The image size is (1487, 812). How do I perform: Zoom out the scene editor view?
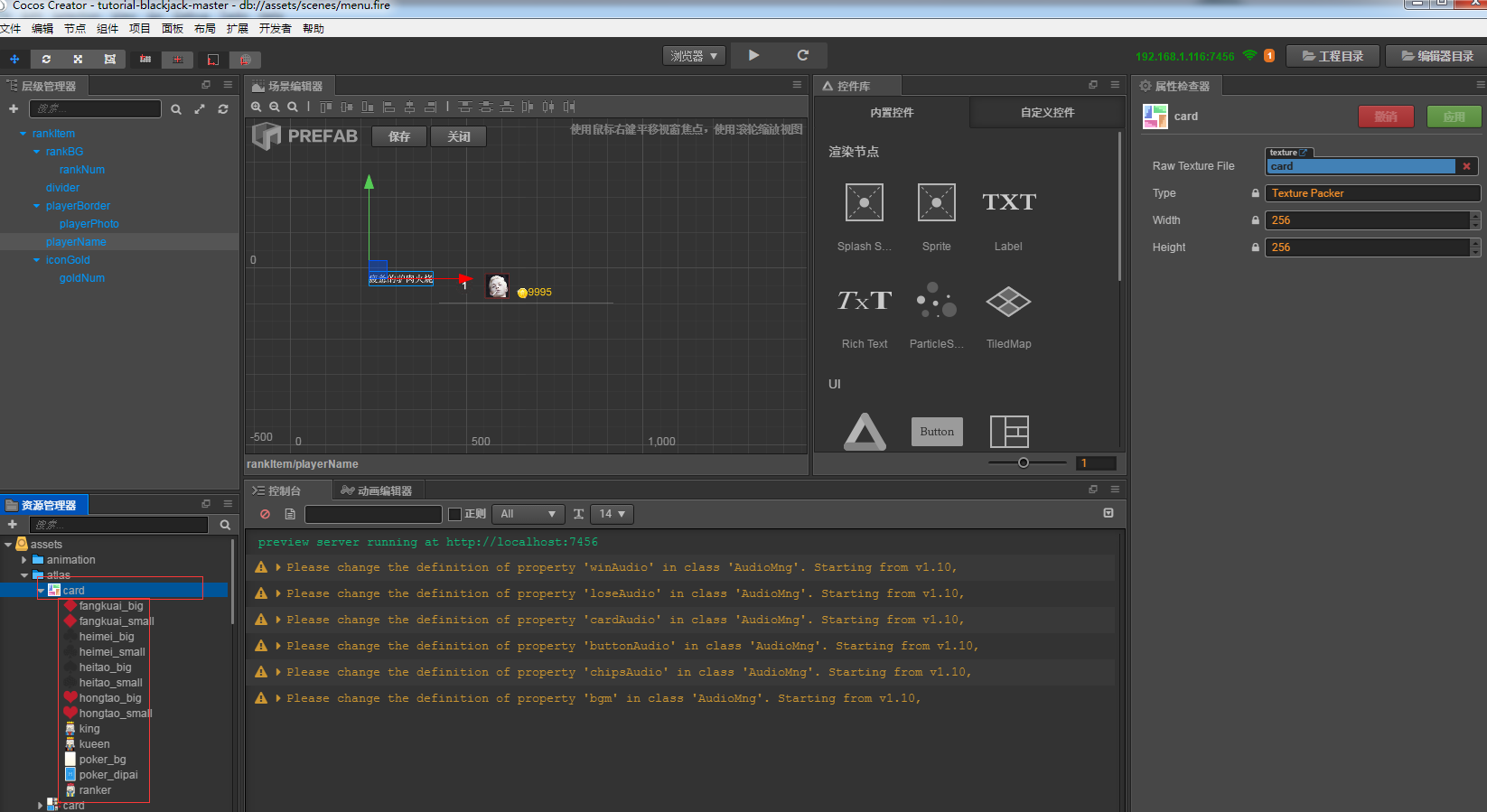[x=275, y=107]
